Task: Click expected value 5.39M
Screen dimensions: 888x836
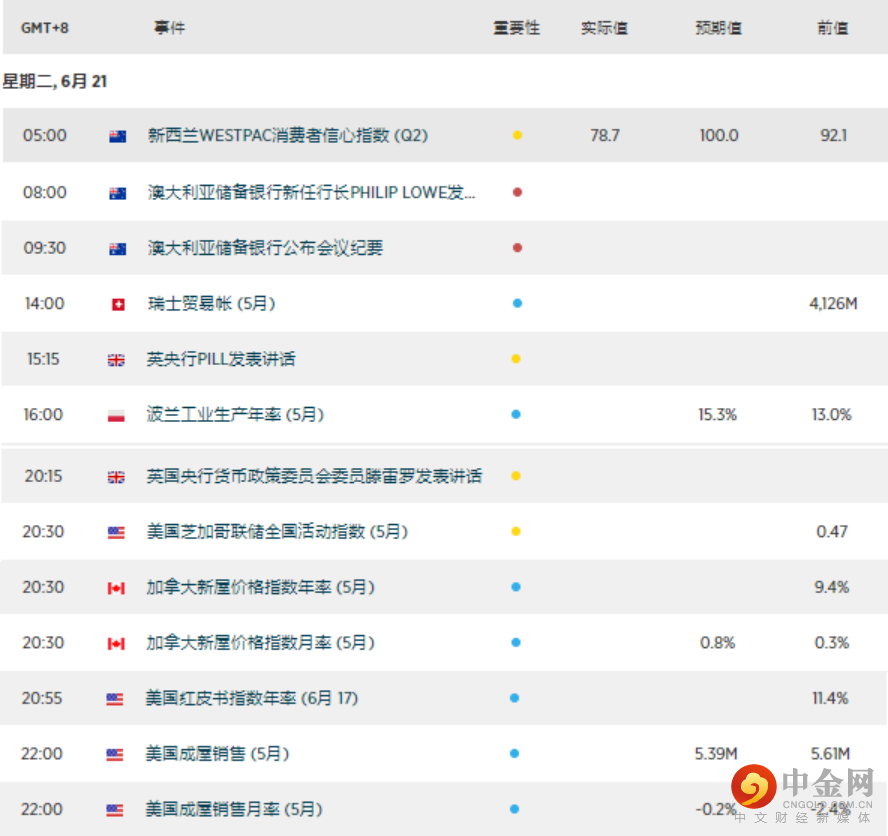Action: point(716,754)
